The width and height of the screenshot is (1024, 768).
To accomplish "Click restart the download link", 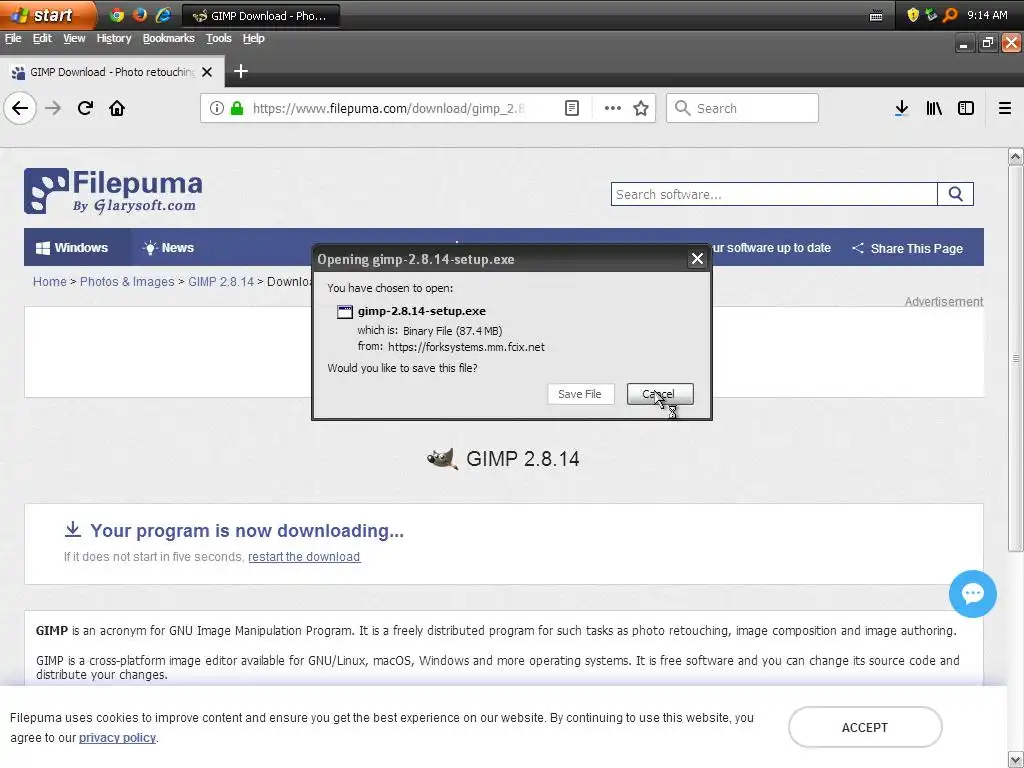I will click(304, 556).
